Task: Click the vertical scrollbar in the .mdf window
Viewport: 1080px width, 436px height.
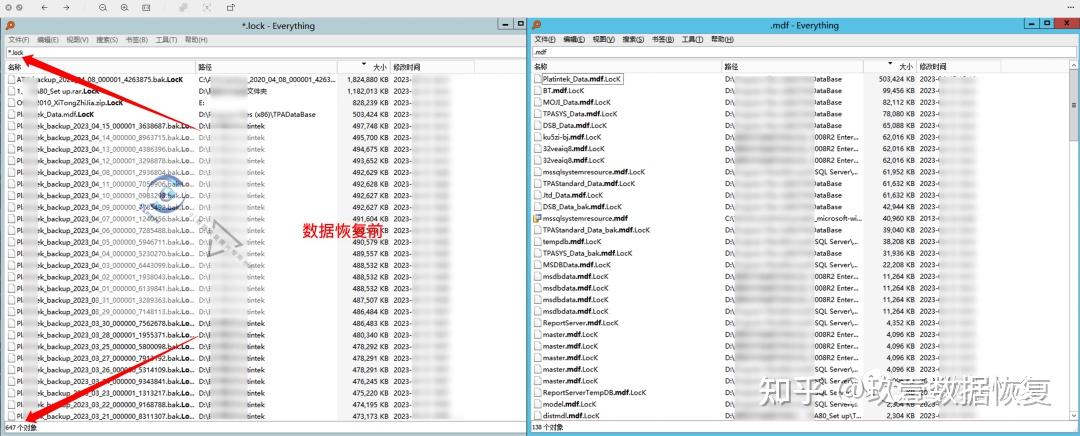Action: coord(1074,241)
